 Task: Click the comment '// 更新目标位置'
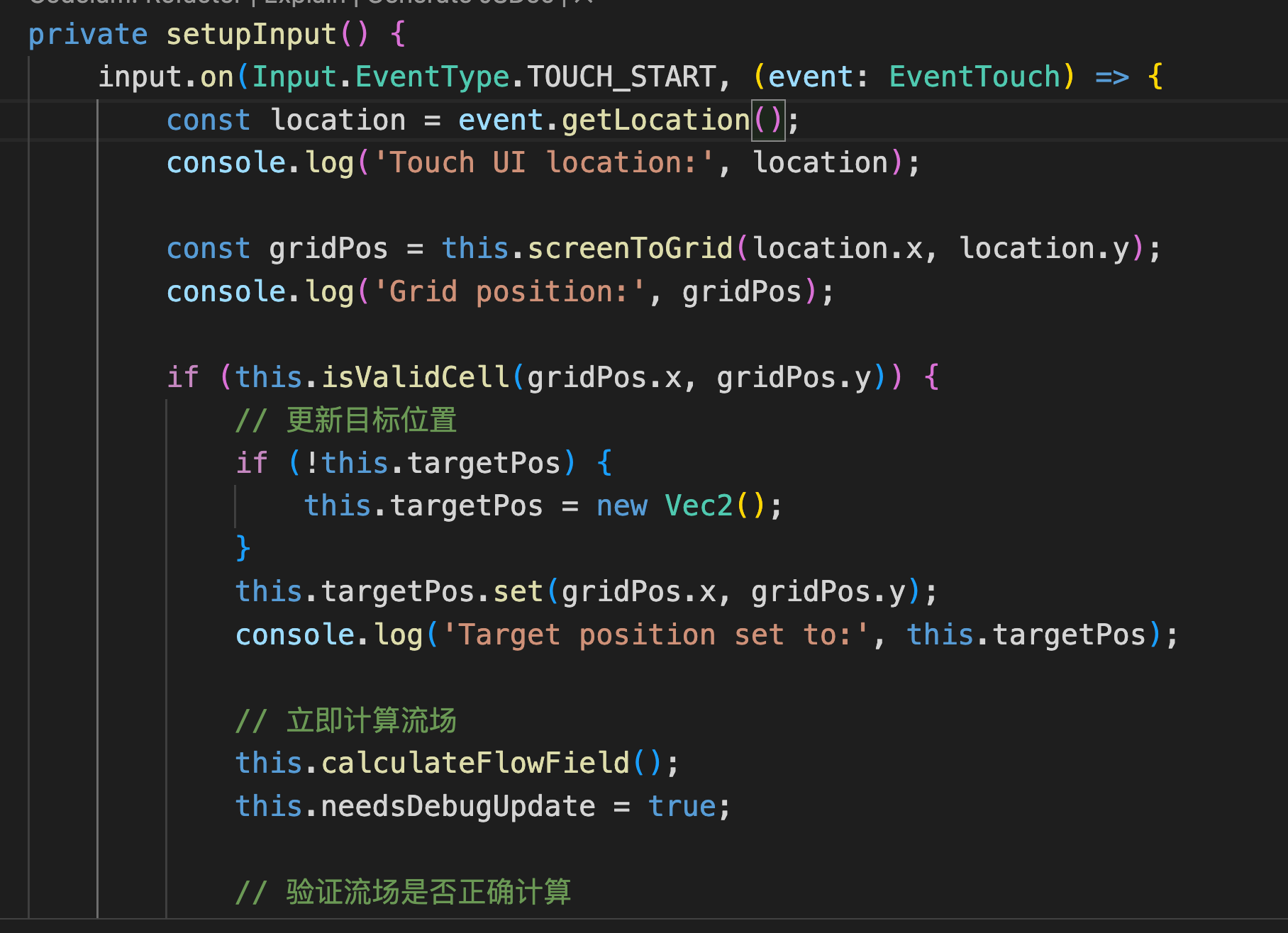pos(346,420)
